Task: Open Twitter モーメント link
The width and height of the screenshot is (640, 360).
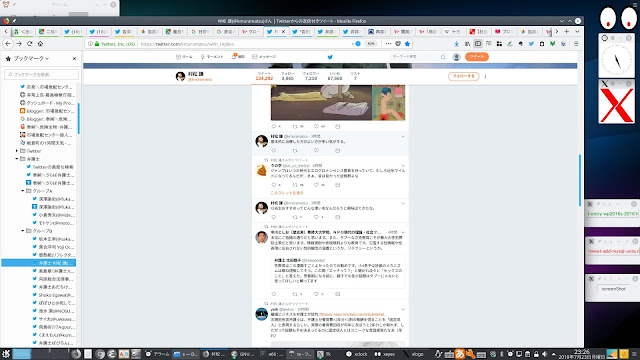Action: (212, 57)
